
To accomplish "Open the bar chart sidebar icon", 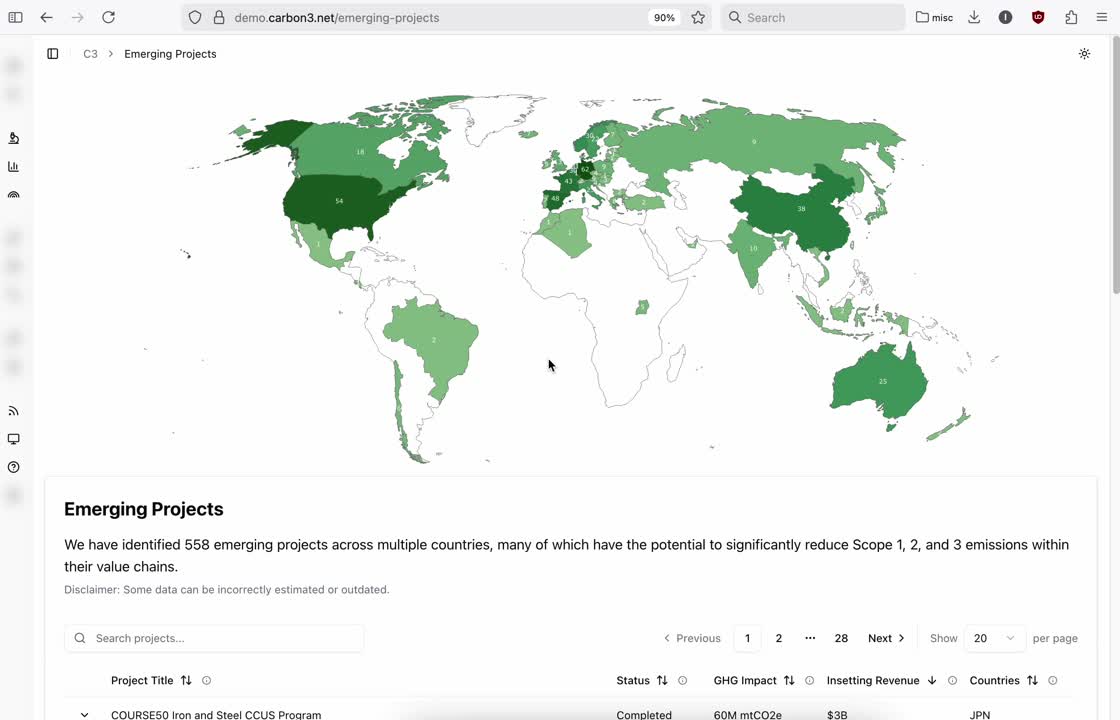I will click(14, 166).
